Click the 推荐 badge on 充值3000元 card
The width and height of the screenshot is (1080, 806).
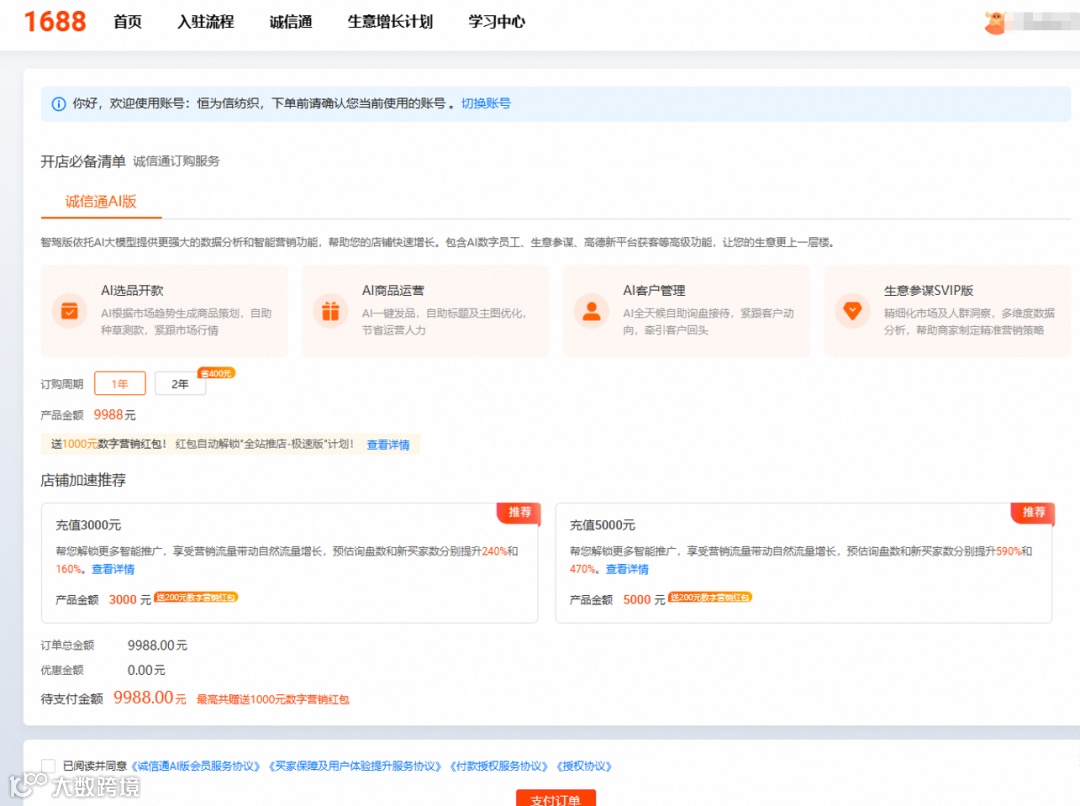[x=519, y=512]
